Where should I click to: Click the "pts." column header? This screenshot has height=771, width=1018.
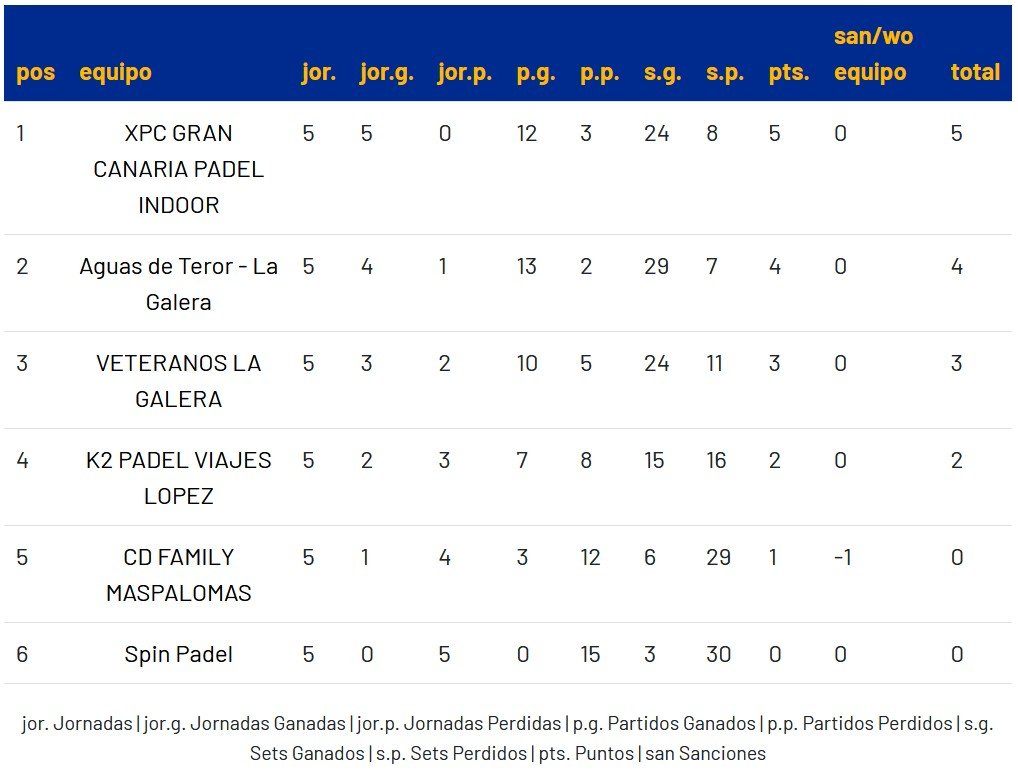tap(789, 72)
